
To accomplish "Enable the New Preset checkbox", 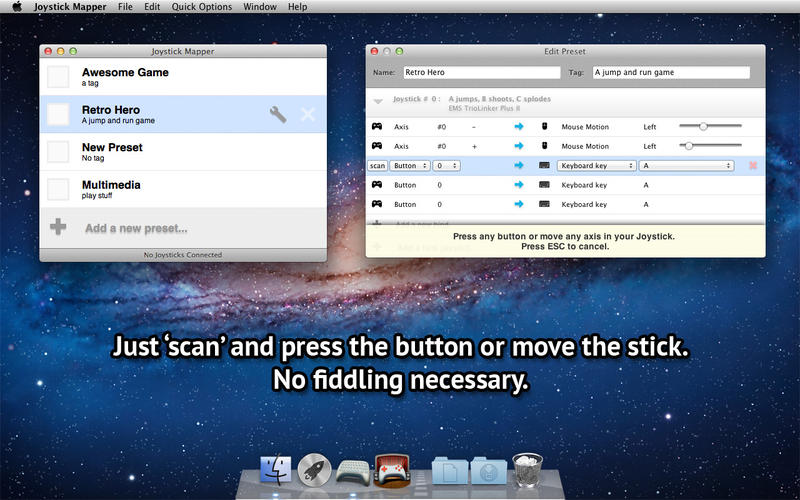I will (x=59, y=152).
